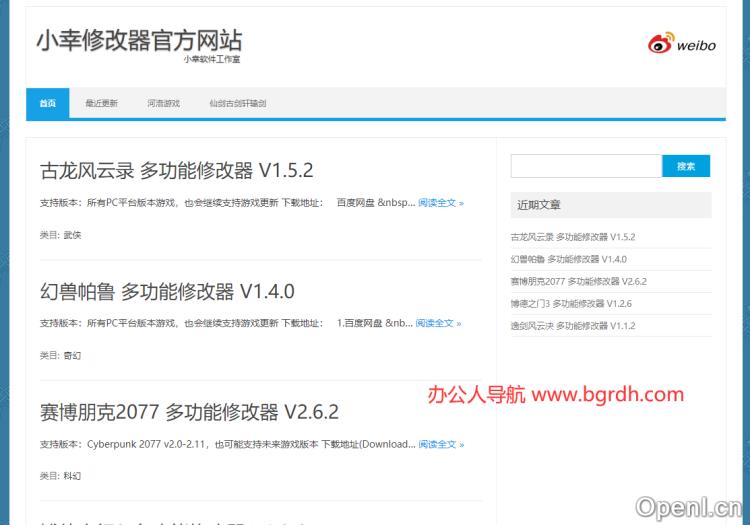Open the 仙剑古剑轩辕剑 navigation tab
750x525 pixels.
coord(238,103)
